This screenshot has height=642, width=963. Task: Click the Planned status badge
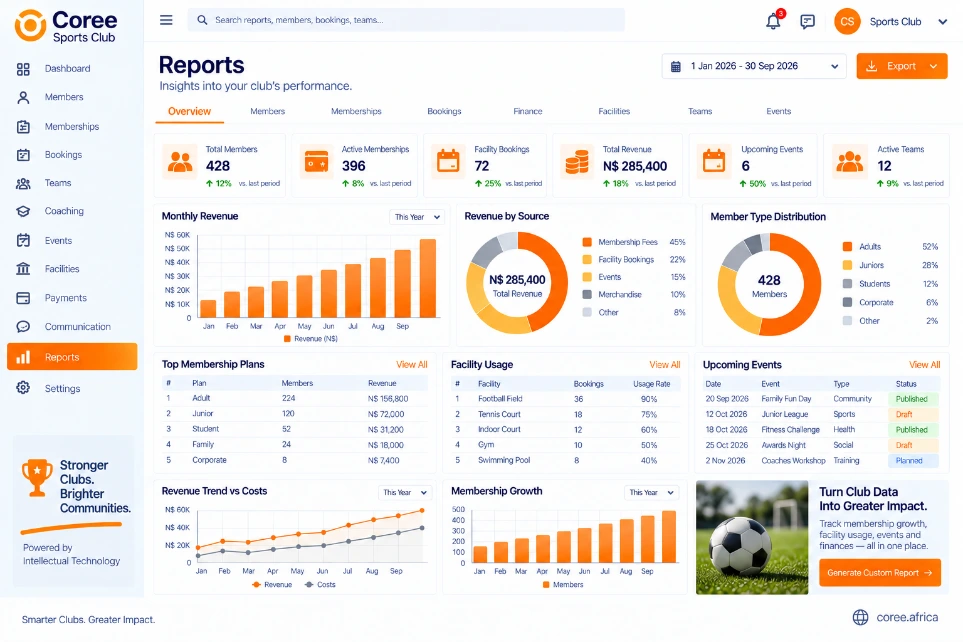pos(913,461)
